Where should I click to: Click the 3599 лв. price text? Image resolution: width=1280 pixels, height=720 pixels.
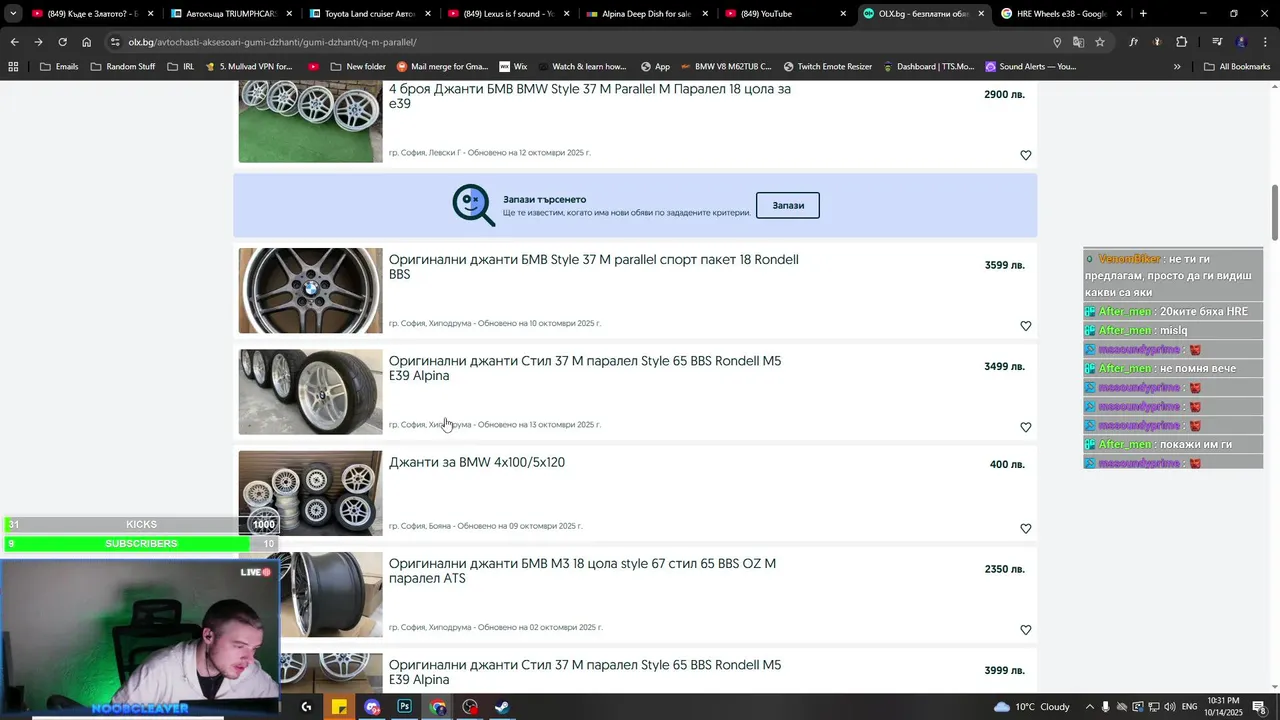click(x=1004, y=265)
